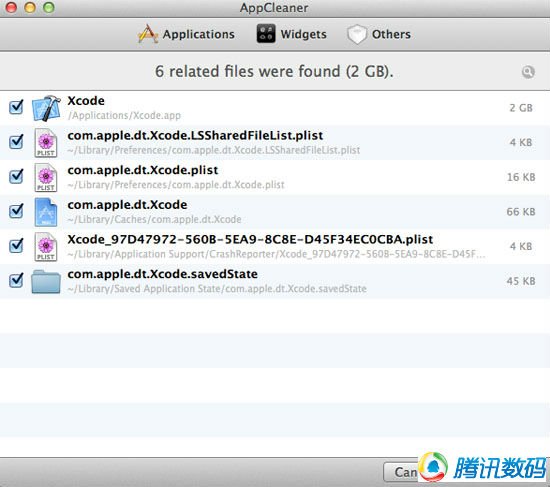
Task: Select Xcode_97D47972-560B-5EA9-8C8E-D45F34EC0CBA.plist name
Action: [x=250, y=239]
